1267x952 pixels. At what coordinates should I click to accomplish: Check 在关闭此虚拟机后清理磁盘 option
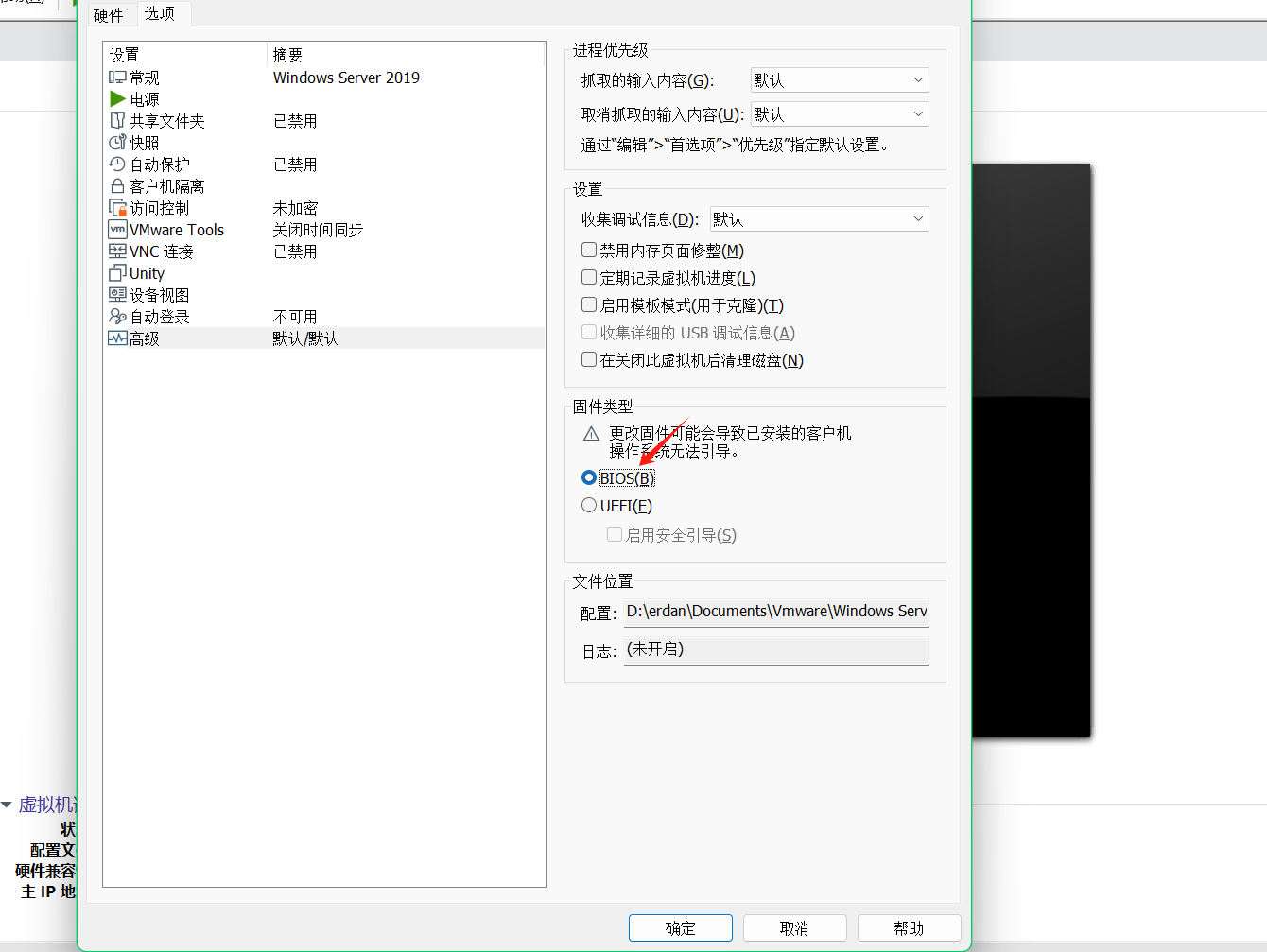point(589,359)
